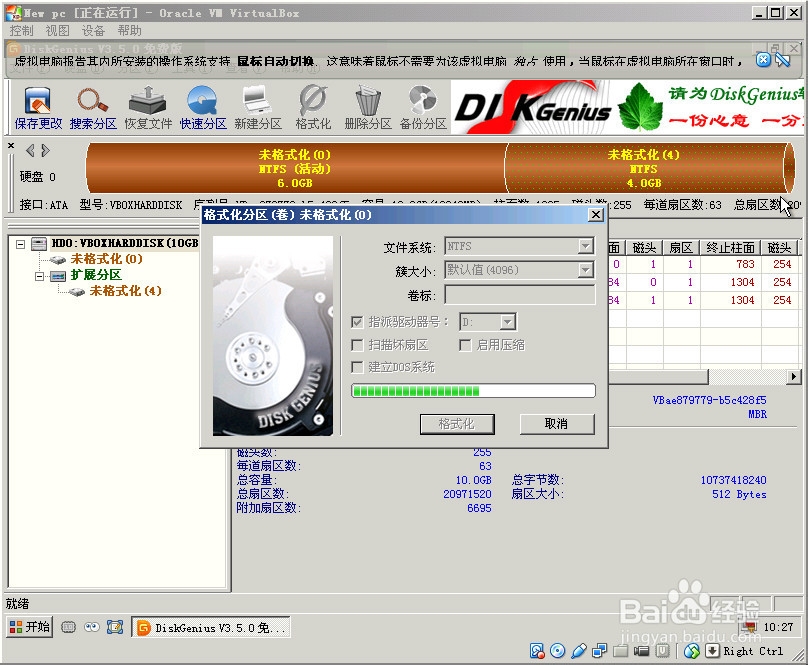Click the VirtualBox shared folders status icon
The height and width of the screenshot is (665, 808).
(x=620, y=651)
